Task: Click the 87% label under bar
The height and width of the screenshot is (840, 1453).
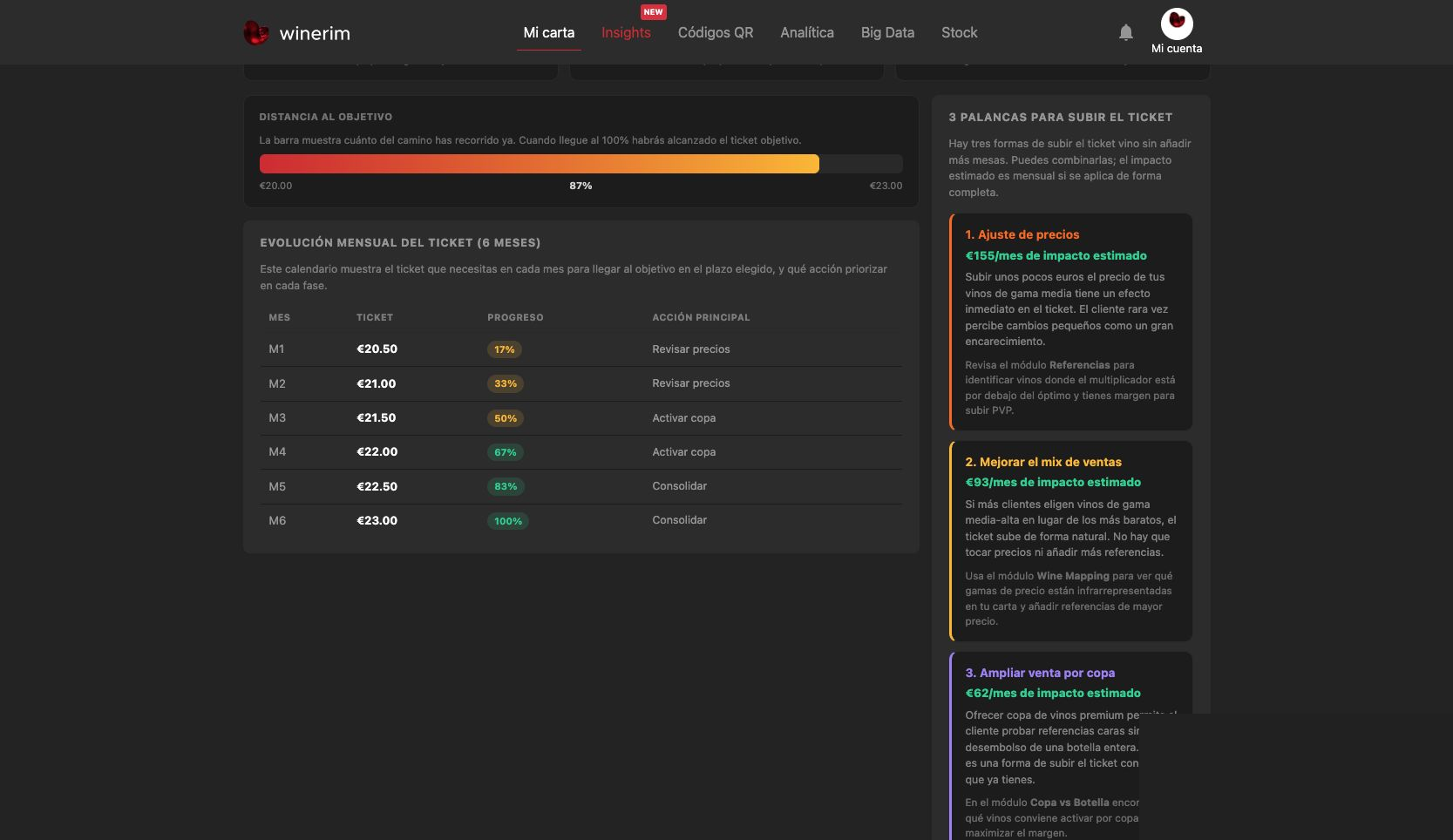Action: (x=581, y=186)
